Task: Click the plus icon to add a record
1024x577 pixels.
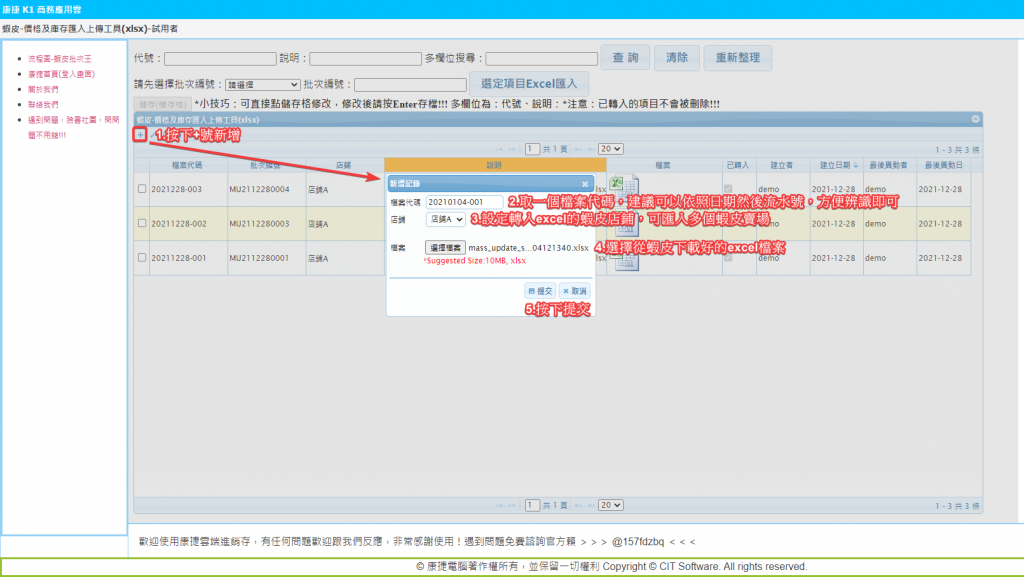Action: coord(140,134)
